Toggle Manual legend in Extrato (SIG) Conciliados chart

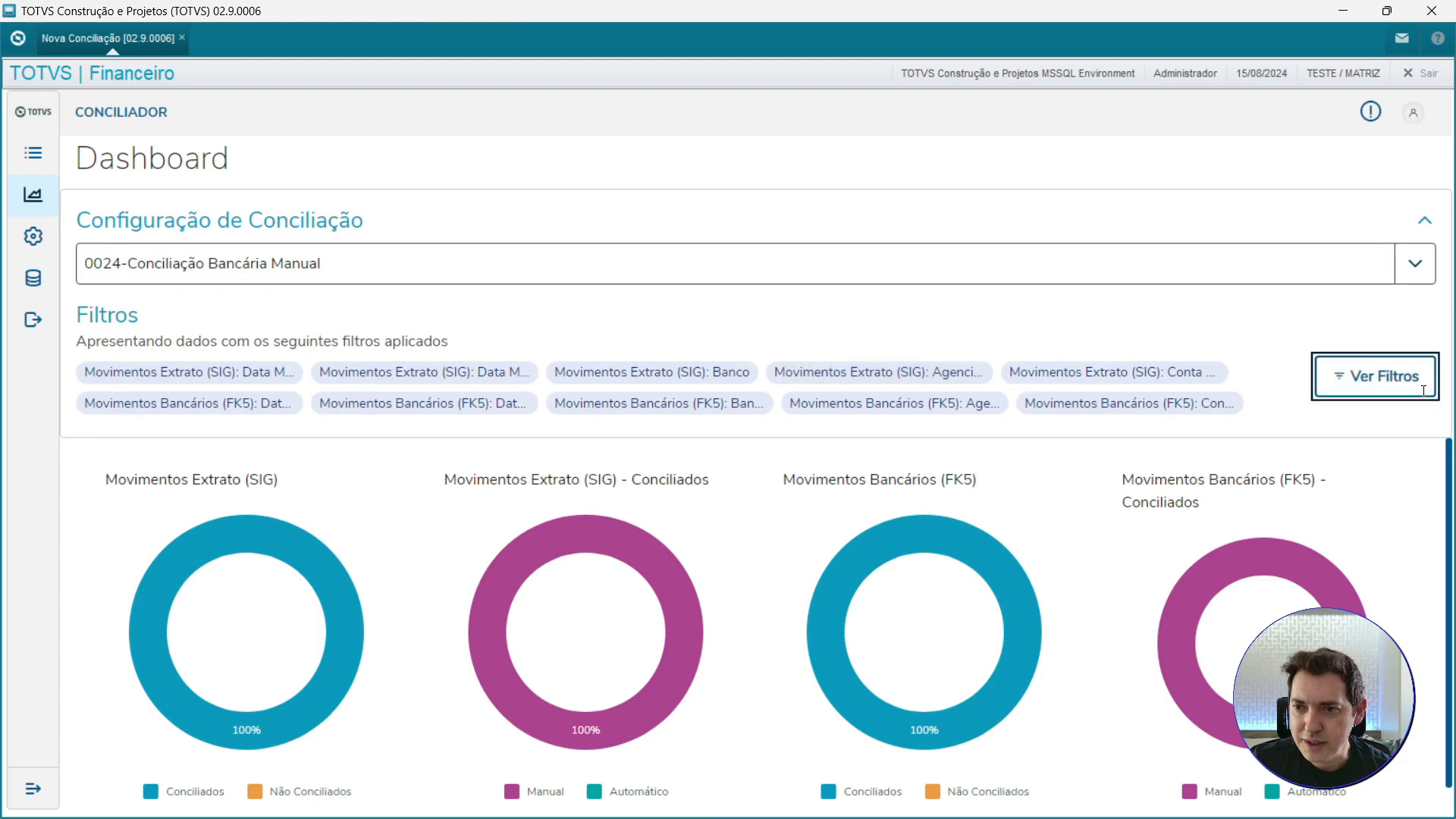coord(534,792)
